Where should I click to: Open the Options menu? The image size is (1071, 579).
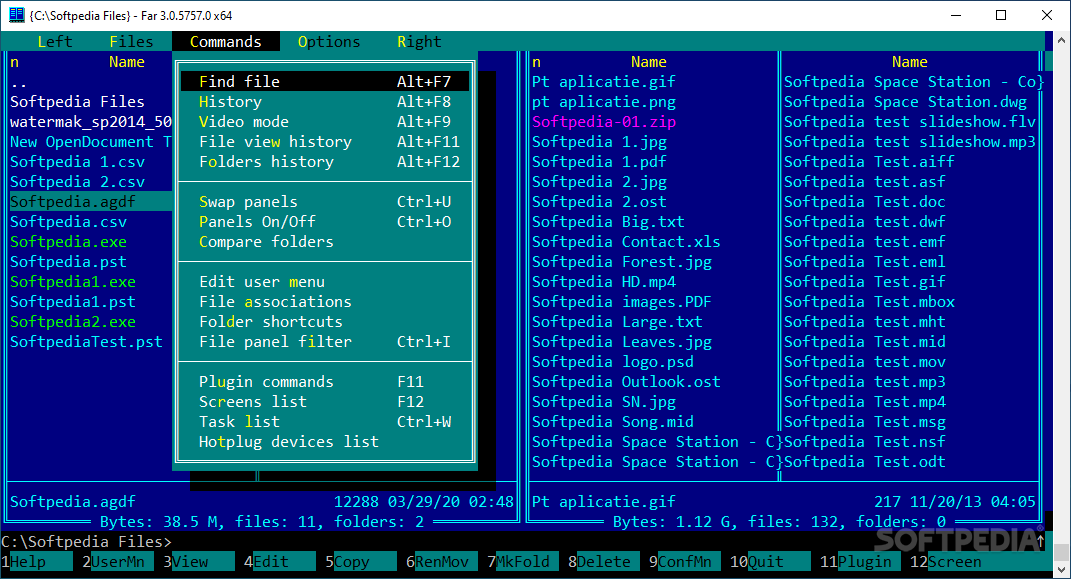coord(329,42)
